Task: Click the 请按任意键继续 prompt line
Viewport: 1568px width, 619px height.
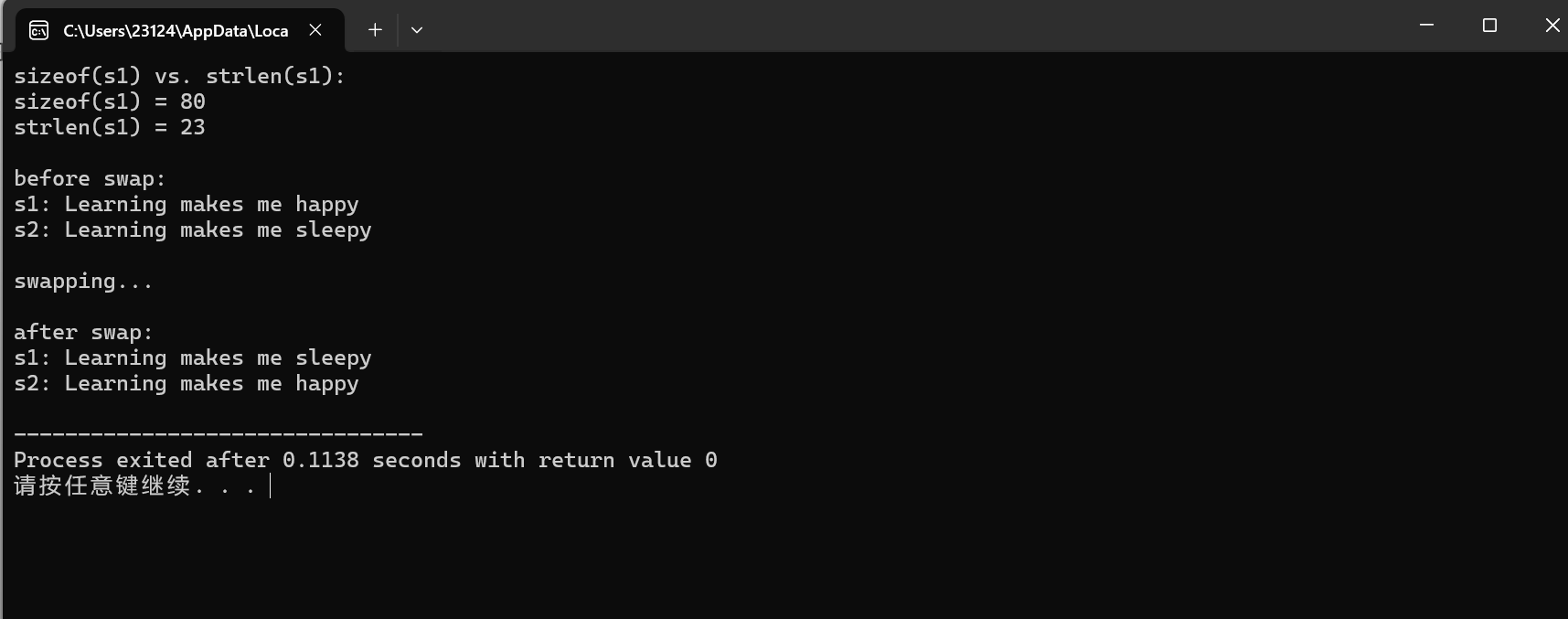Action: (134, 486)
